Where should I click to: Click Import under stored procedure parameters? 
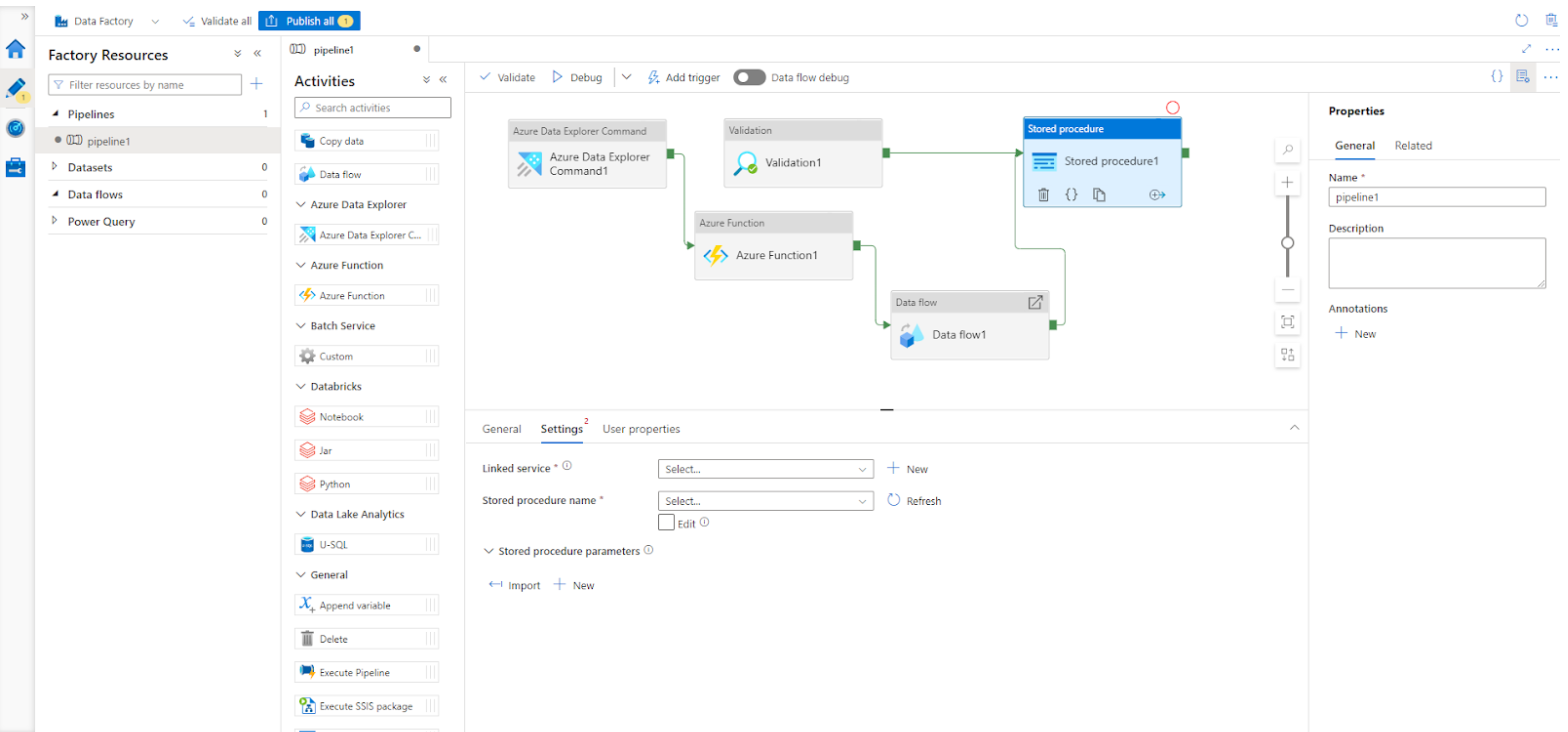click(514, 585)
